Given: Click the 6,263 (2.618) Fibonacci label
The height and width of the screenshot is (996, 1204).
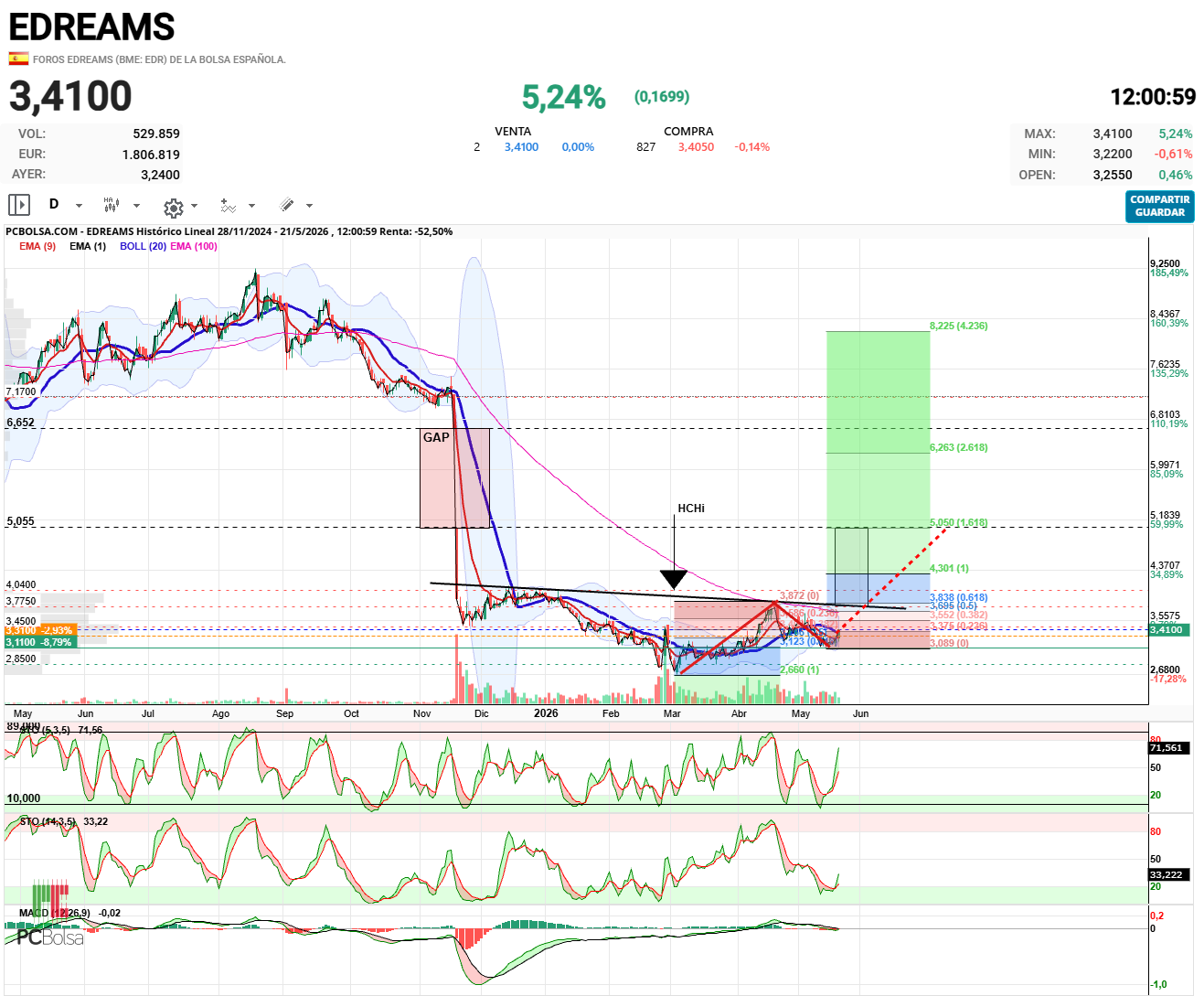Looking at the screenshot, I should point(958,447).
